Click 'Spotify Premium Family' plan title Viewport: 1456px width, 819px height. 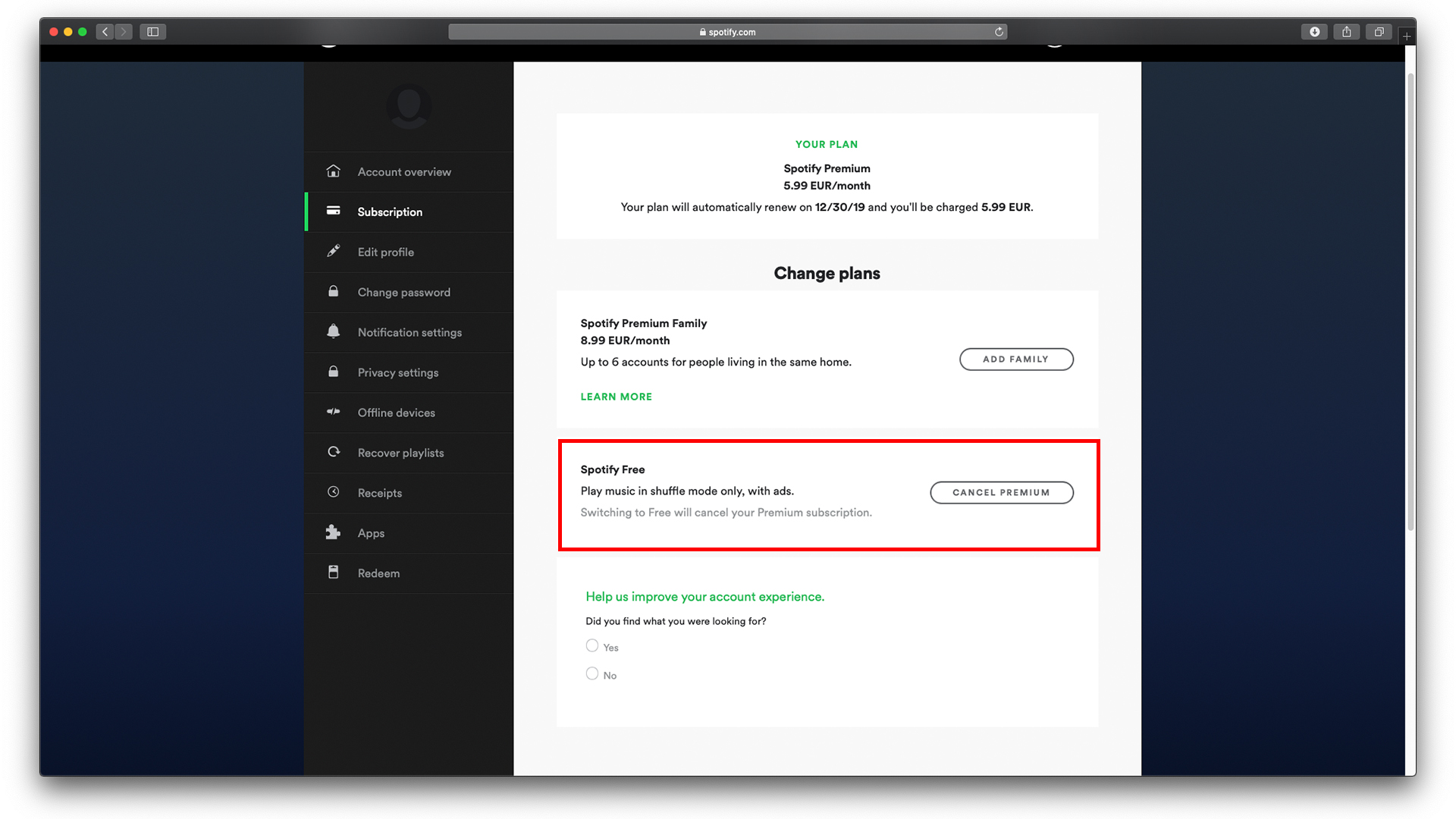(644, 323)
